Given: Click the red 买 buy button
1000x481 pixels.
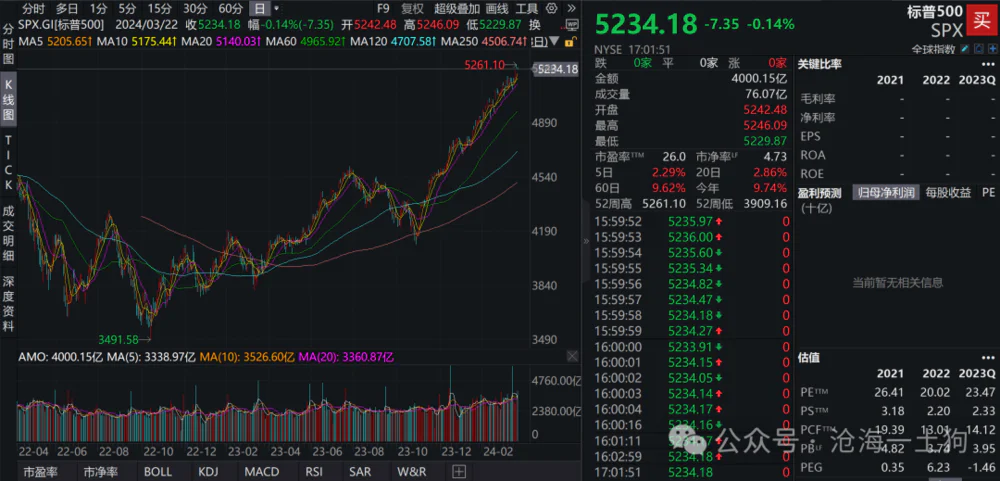Looking at the screenshot, I should pyautogui.click(x=983, y=20).
